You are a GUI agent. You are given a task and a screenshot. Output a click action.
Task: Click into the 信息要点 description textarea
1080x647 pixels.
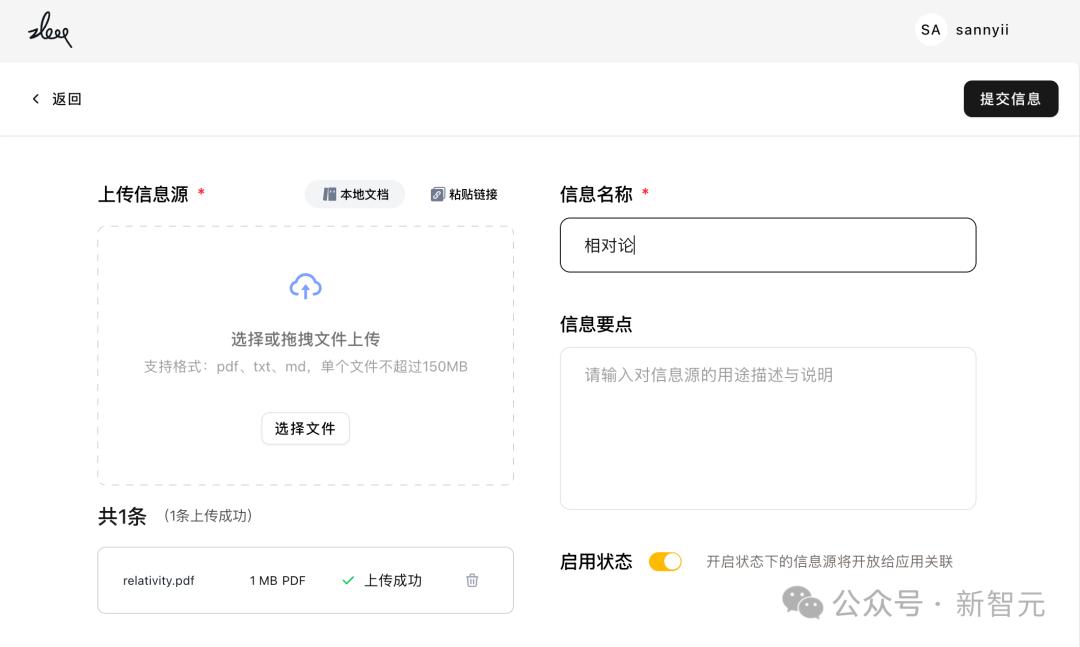point(767,428)
